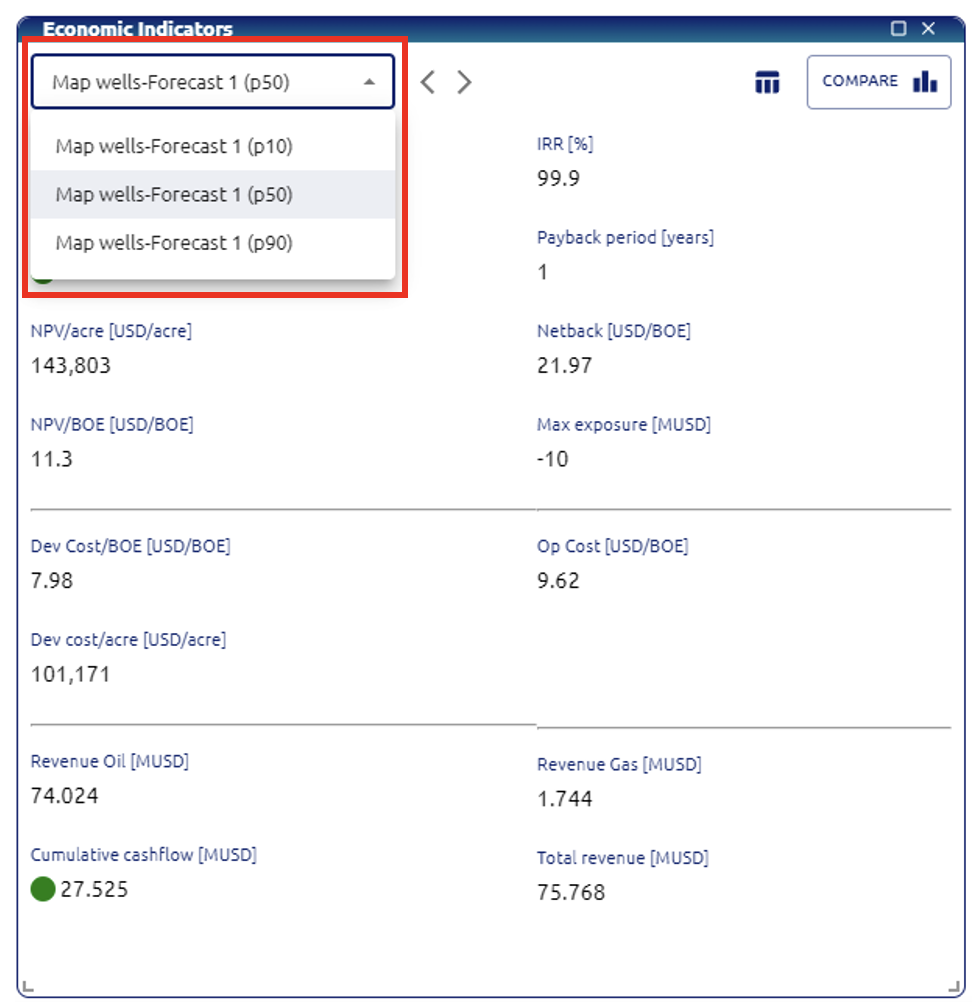This screenshot has width=972, height=1002.
Task: Pick the highlighted Forecast 1 (p50) option
Action: pyautogui.click(x=174, y=195)
